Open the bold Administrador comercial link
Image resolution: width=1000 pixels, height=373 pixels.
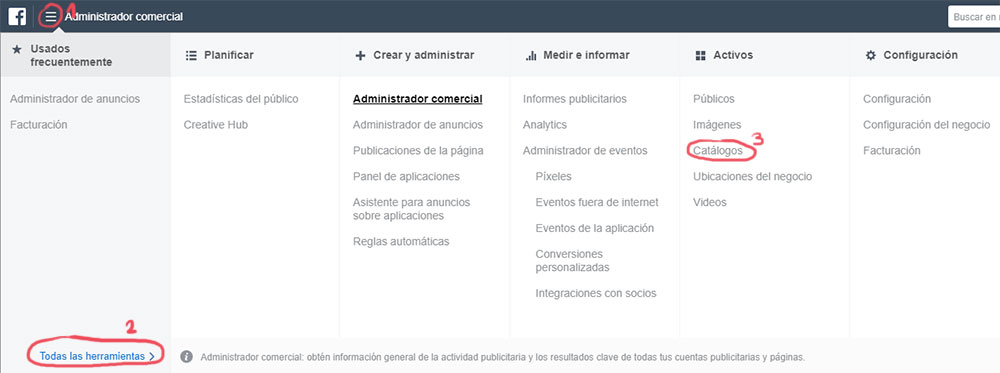point(418,99)
